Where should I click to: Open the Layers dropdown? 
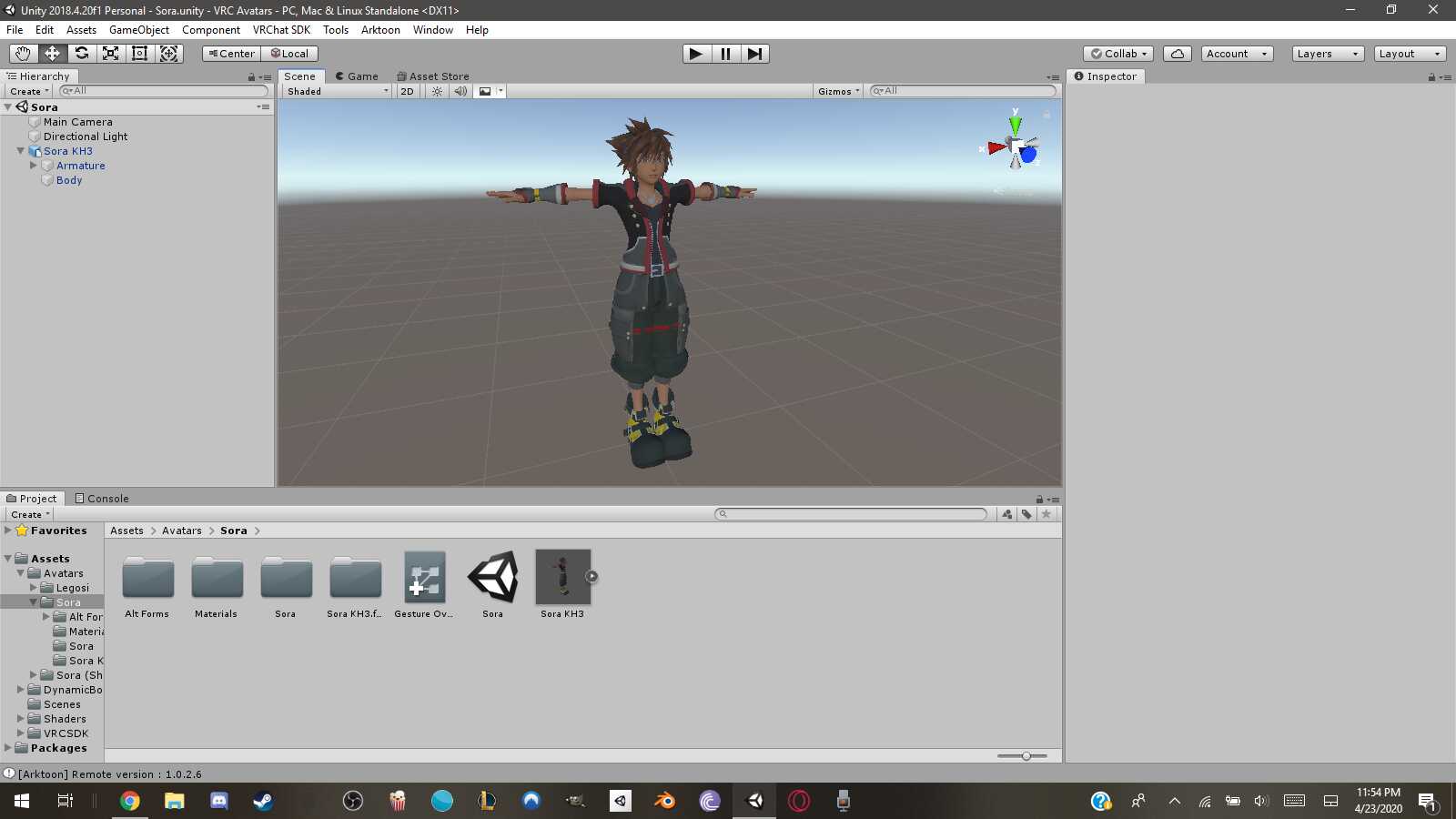click(x=1327, y=54)
